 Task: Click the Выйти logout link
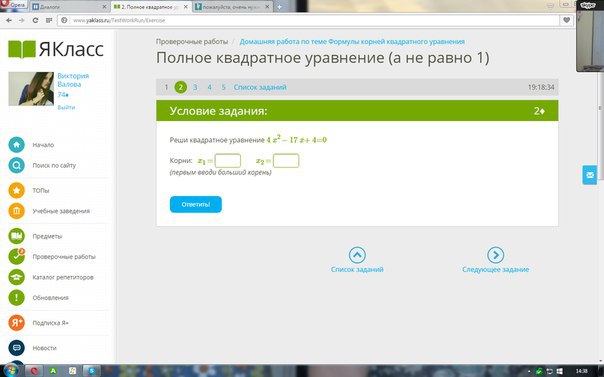pos(66,107)
